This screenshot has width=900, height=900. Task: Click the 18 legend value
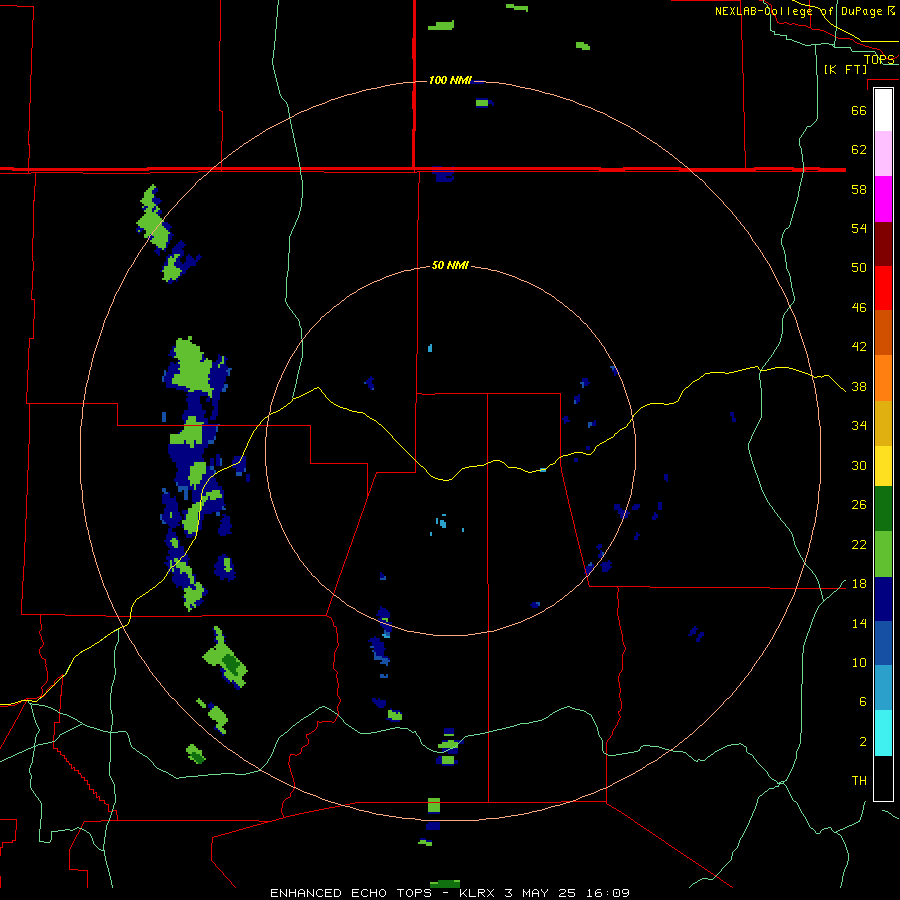click(859, 584)
